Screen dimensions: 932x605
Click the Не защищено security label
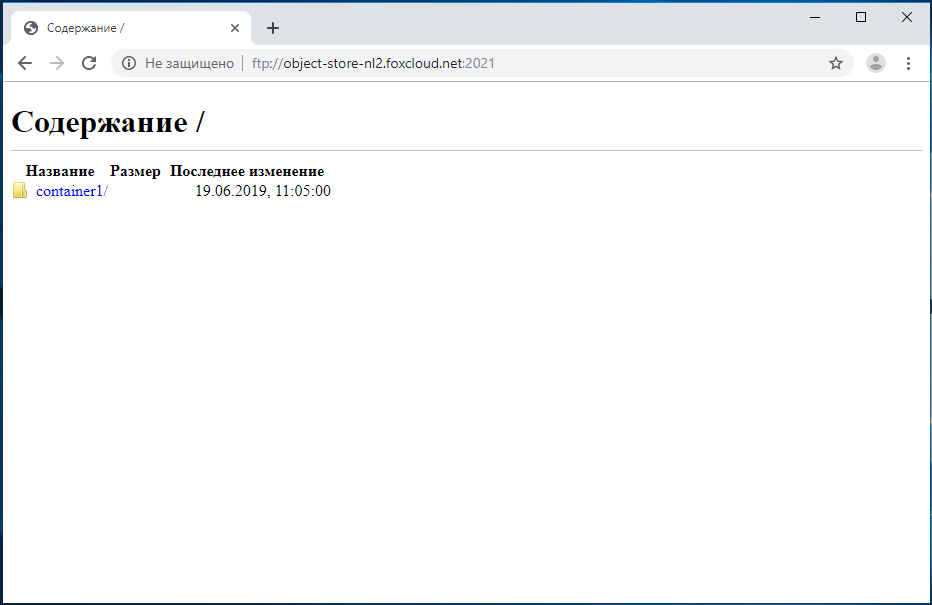[189, 63]
